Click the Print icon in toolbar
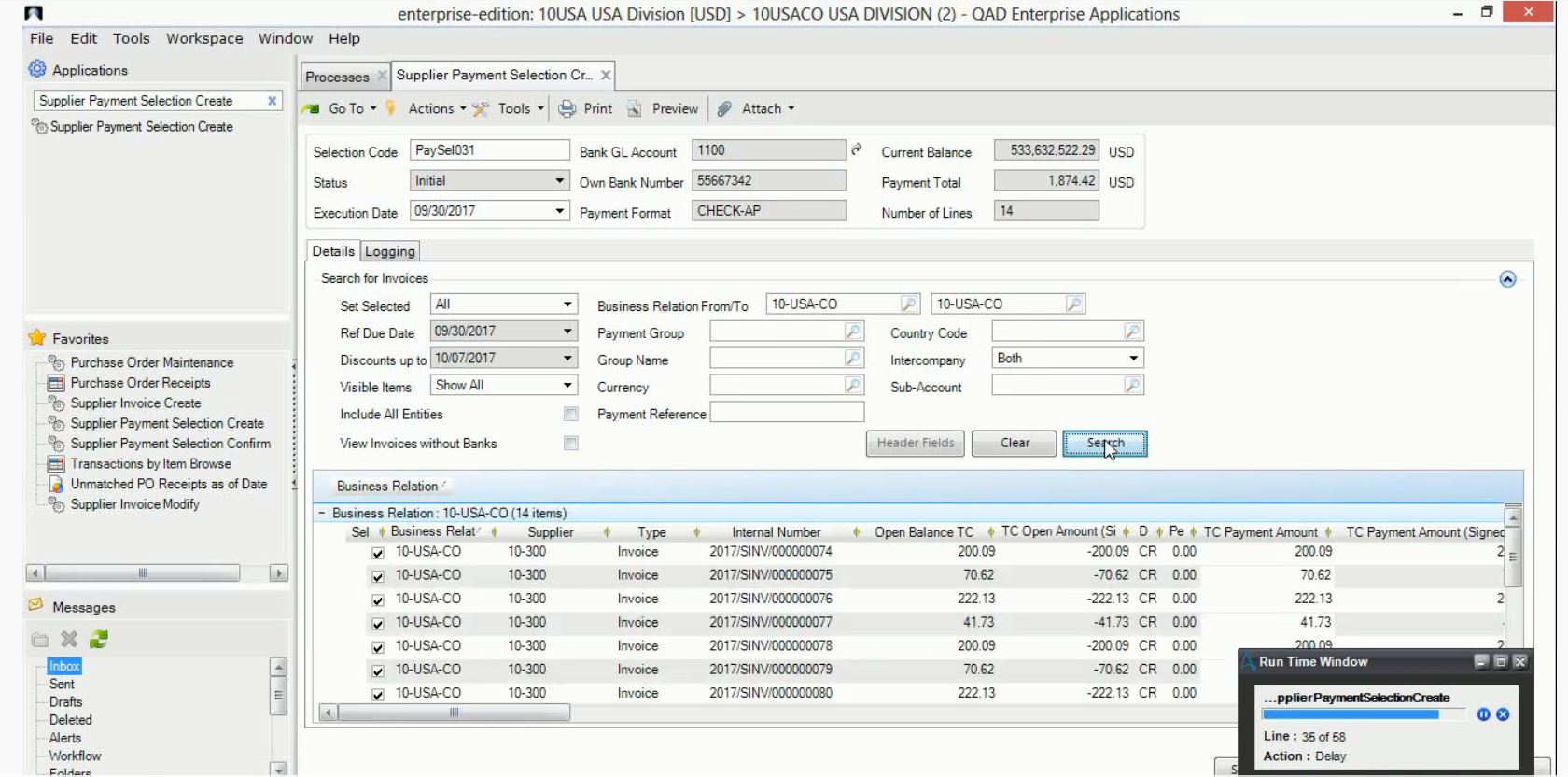The width and height of the screenshot is (1568, 777). (567, 109)
